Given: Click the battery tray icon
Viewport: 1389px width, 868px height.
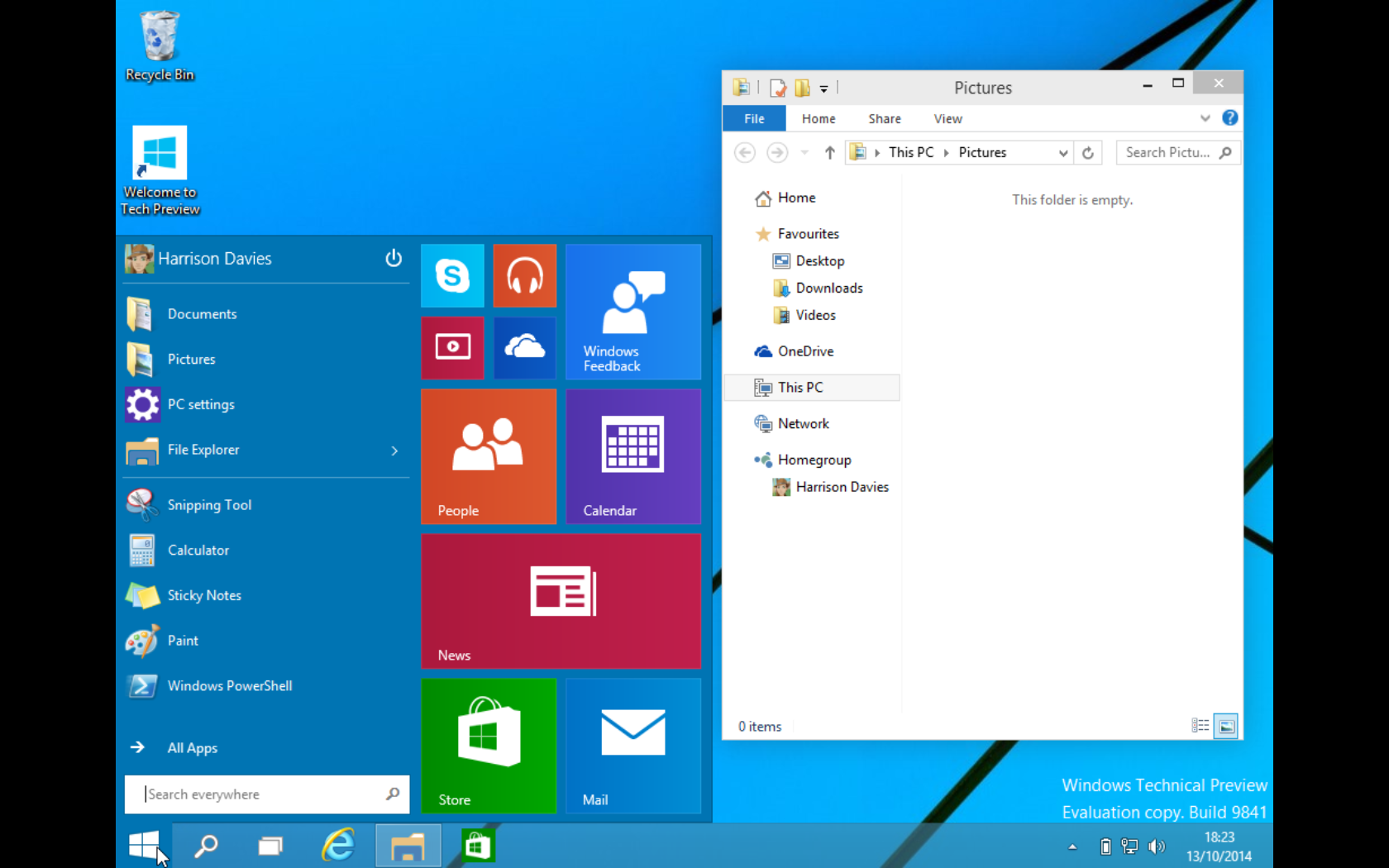Looking at the screenshot, I should pos(1105,846).
